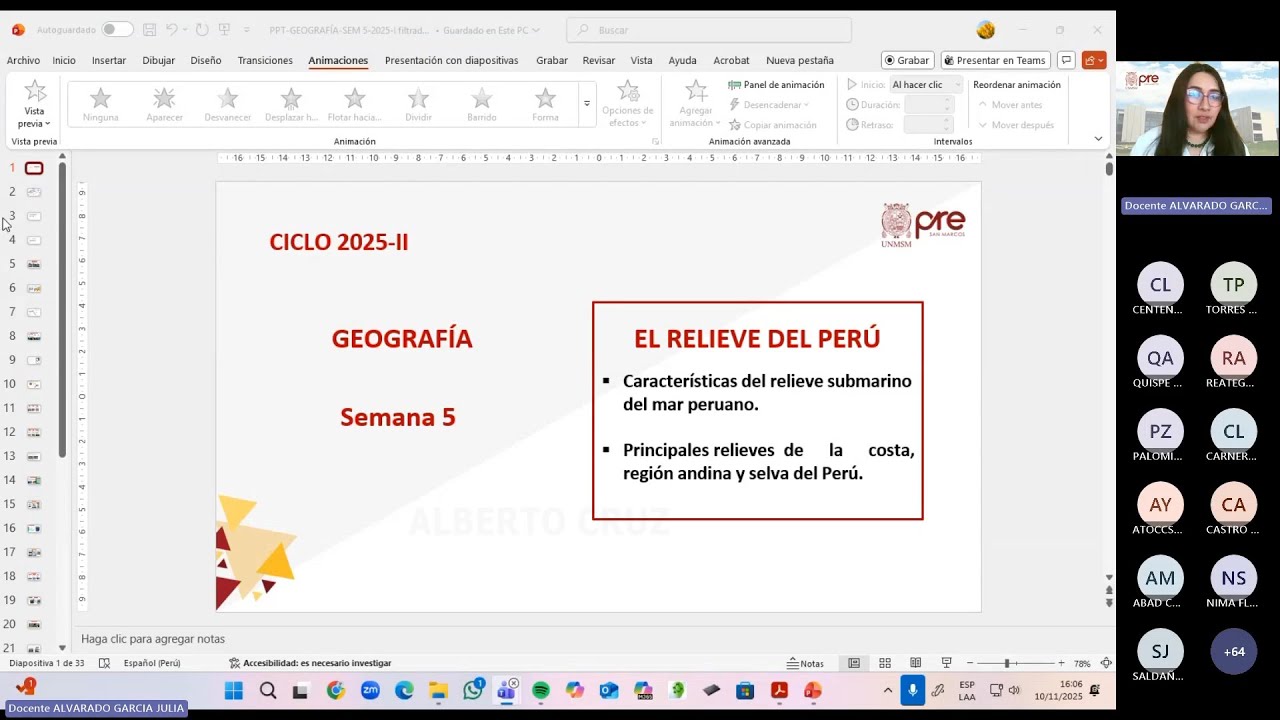
Task: Start slideshow from status bar icon
Action: point(946,663)
